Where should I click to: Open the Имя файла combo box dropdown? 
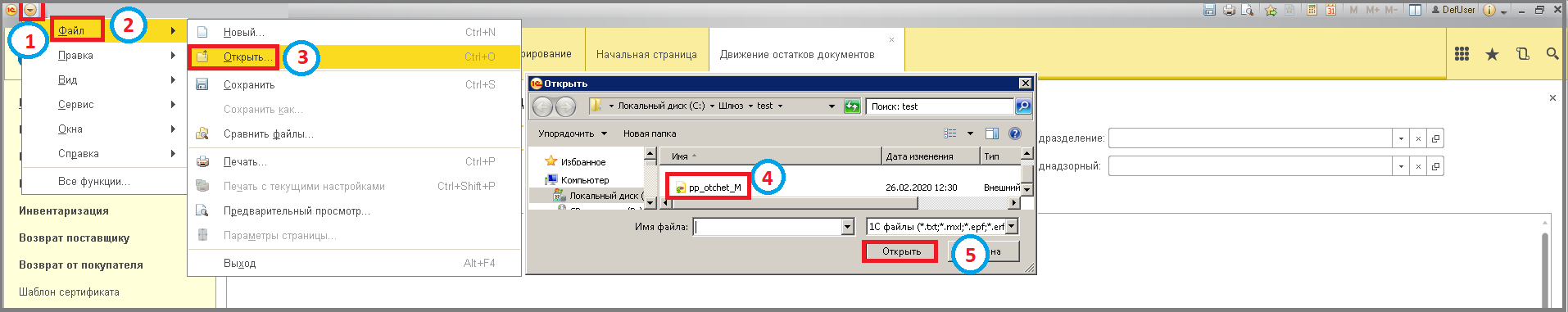[x=848, y=227]
